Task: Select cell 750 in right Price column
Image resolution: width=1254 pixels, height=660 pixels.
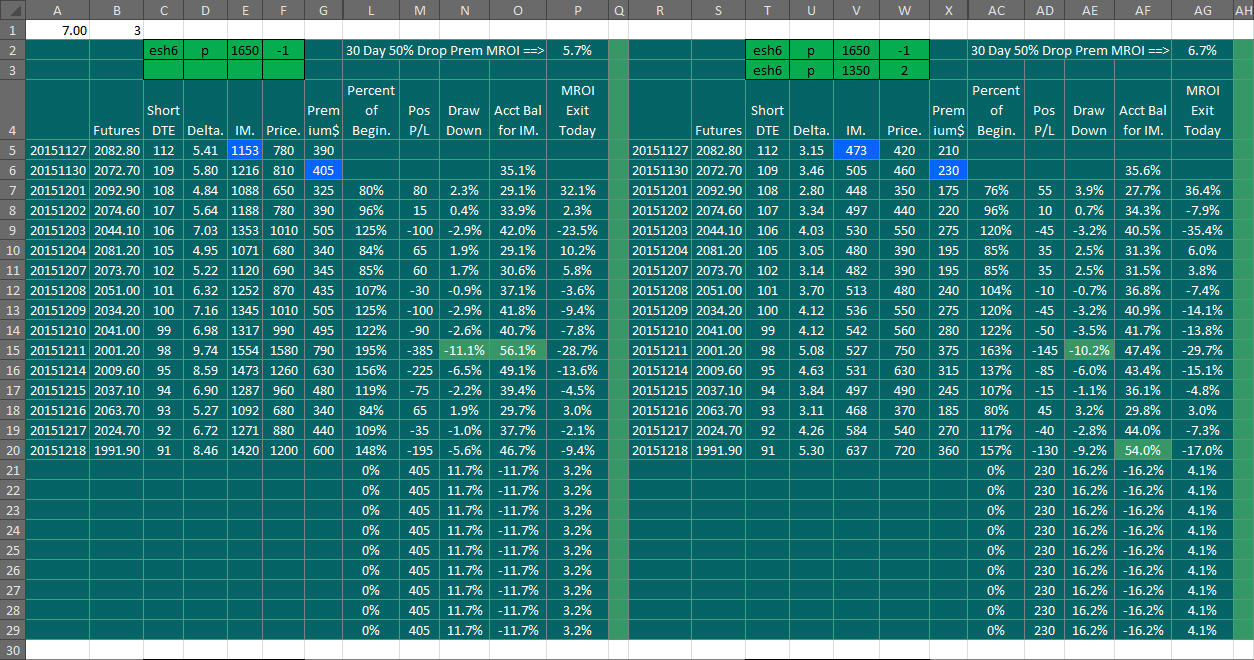Action: (904, 350)
